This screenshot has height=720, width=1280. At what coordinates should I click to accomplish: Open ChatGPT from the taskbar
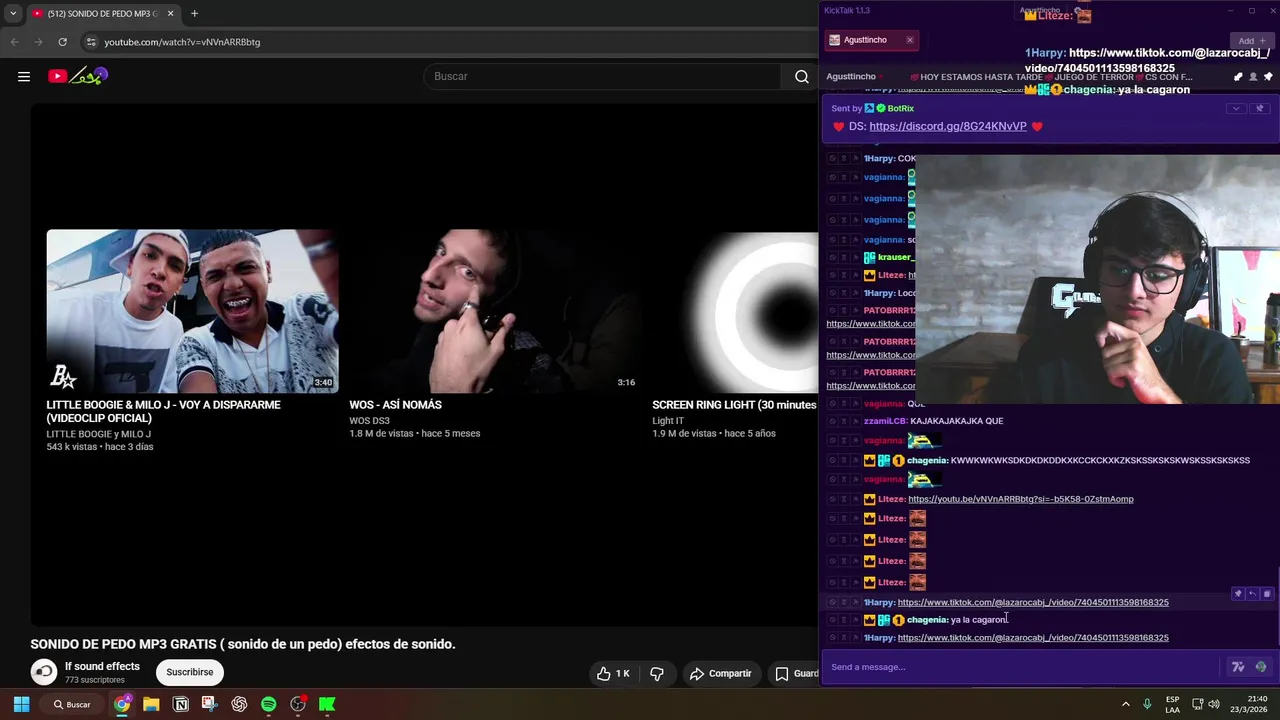click(x=239, y=704)
